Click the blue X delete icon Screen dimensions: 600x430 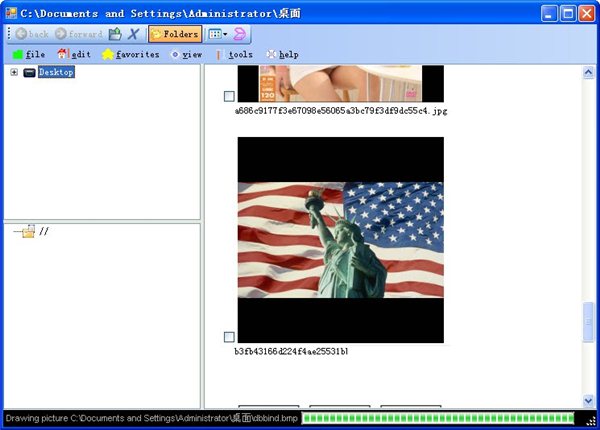coord(133,34)
